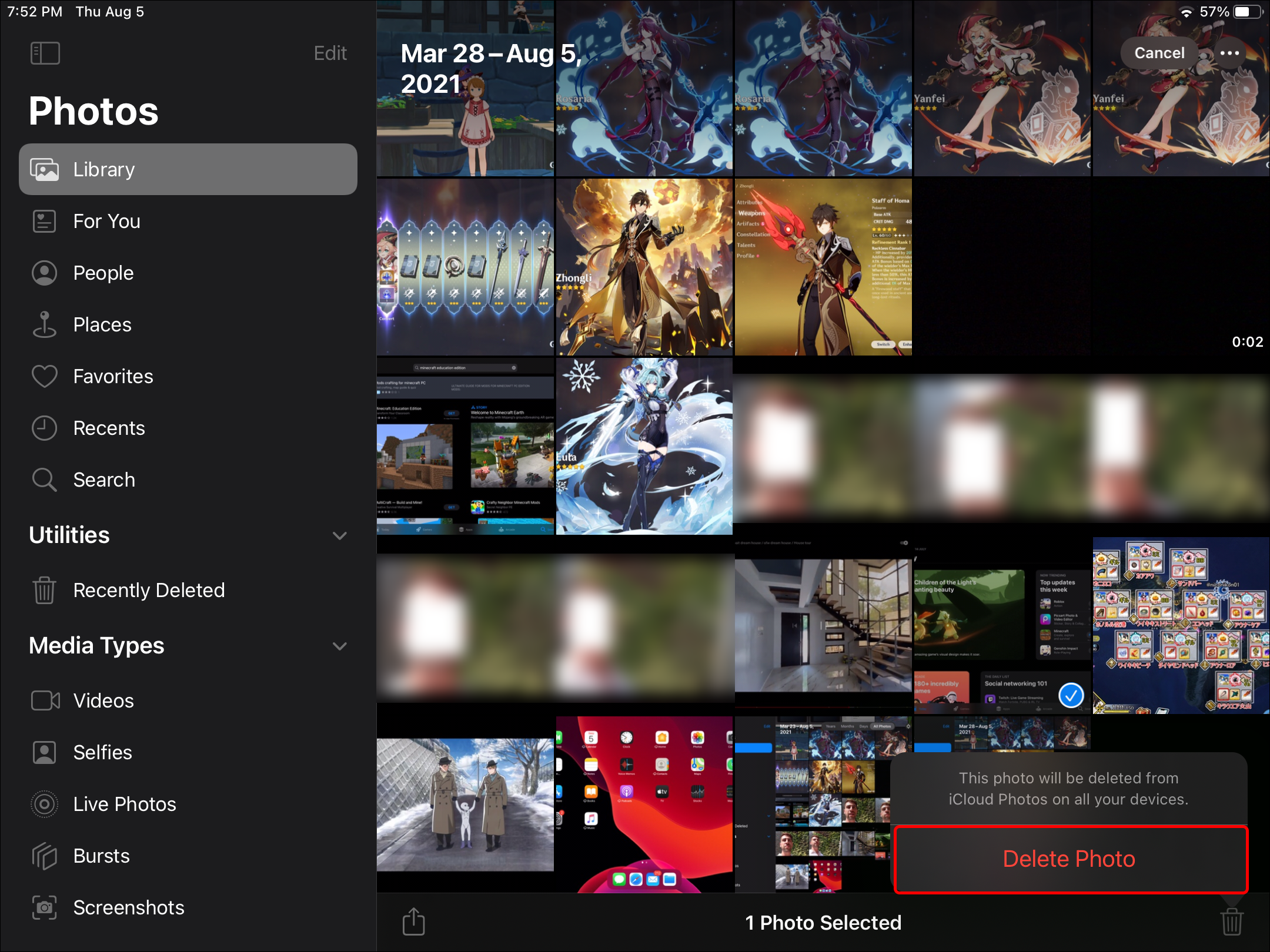Deselect the blue checkmarked photo

(1071, 696)
